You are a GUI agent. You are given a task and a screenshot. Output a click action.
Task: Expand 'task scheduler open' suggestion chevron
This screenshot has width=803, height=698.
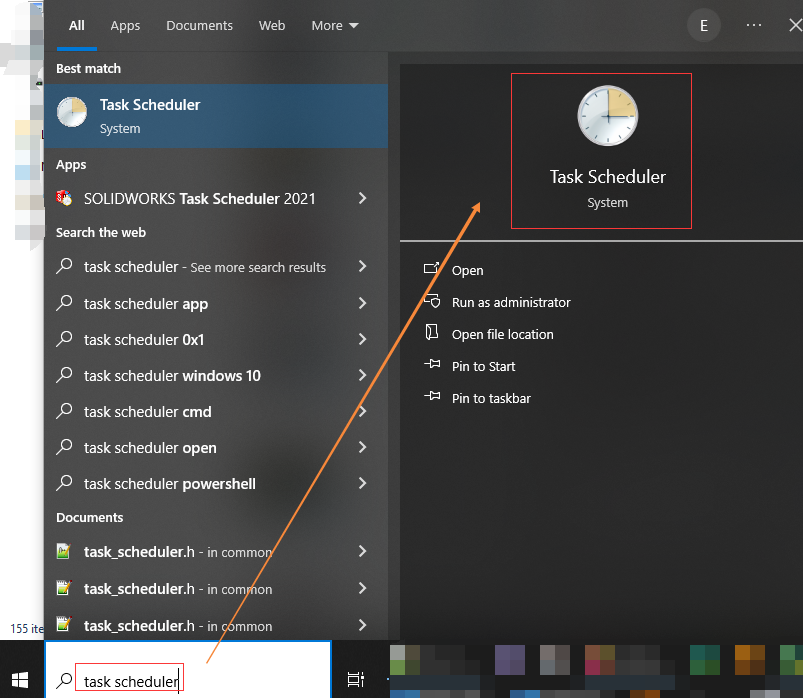[363, 448]
